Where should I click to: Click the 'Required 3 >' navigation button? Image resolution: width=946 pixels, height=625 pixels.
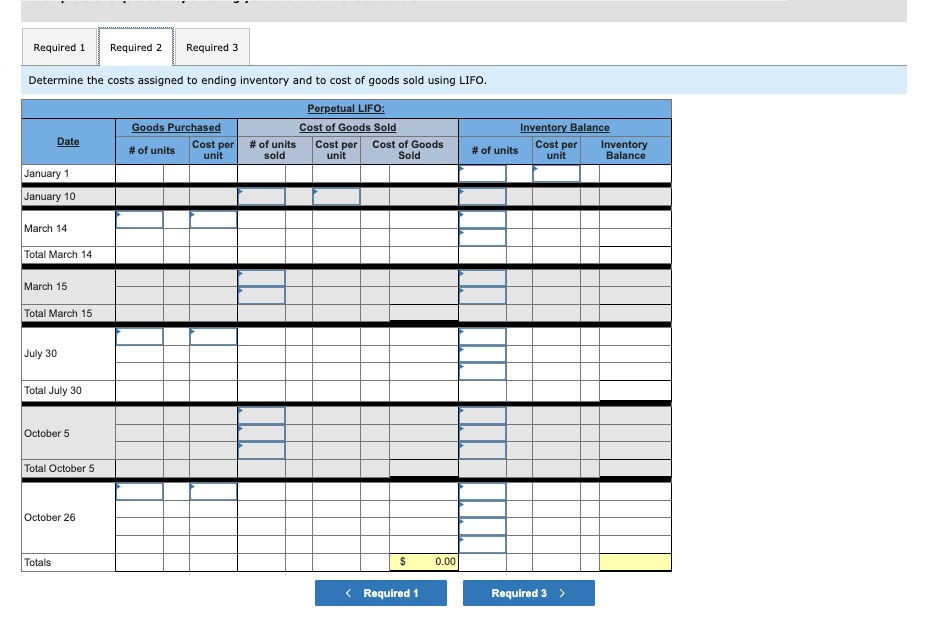(528, 593)
